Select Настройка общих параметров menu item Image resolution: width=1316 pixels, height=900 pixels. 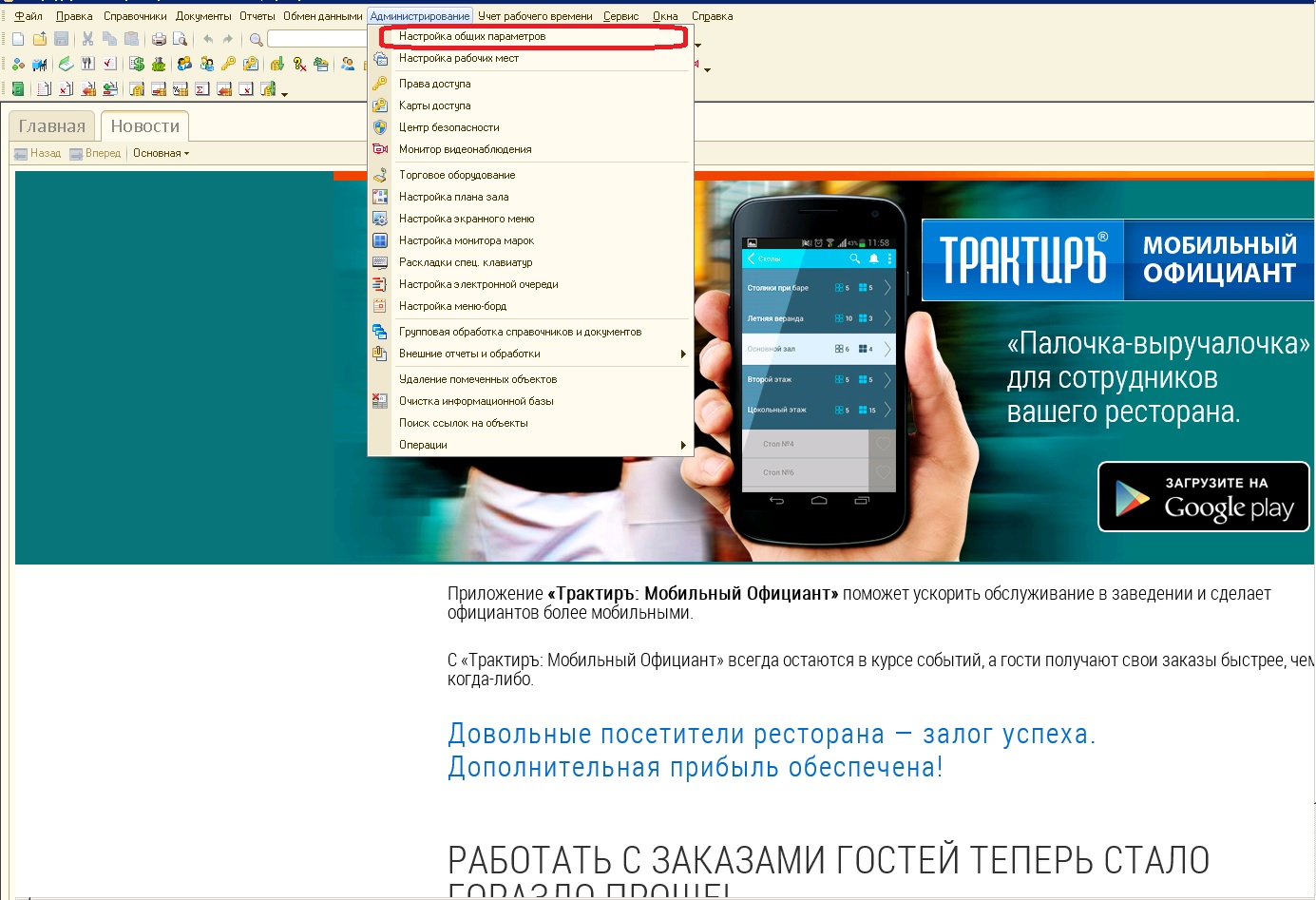(530, 36)
